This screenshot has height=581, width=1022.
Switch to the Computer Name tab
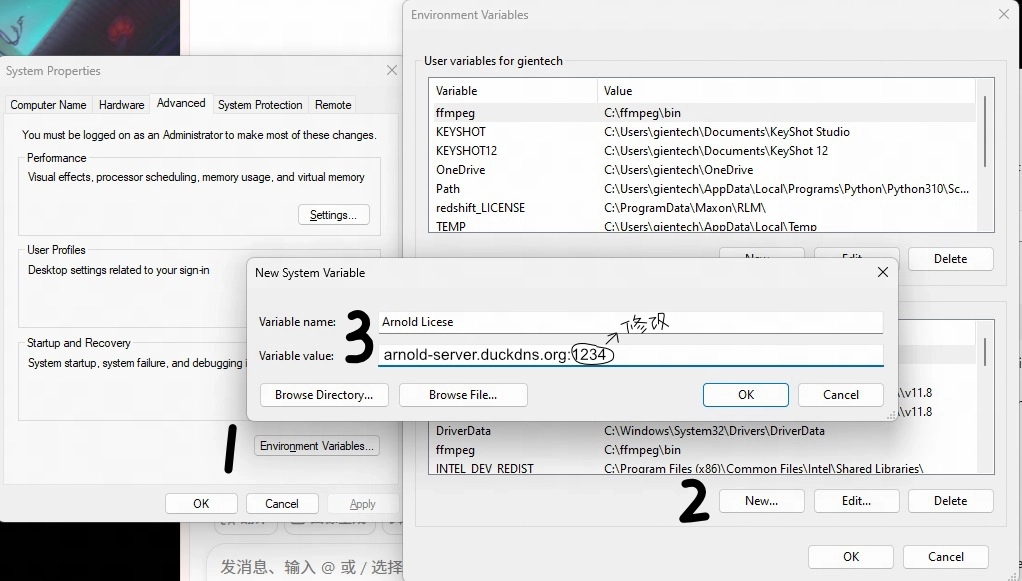click(48, 105)
